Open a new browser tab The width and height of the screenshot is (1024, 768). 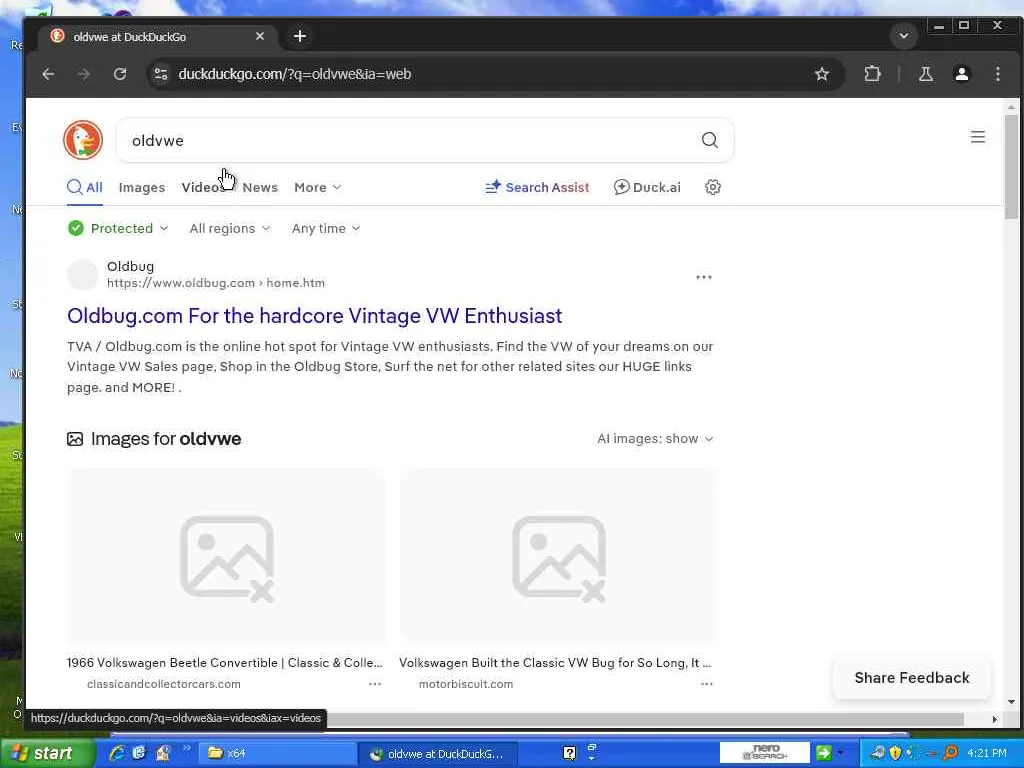tap(300, 37)
